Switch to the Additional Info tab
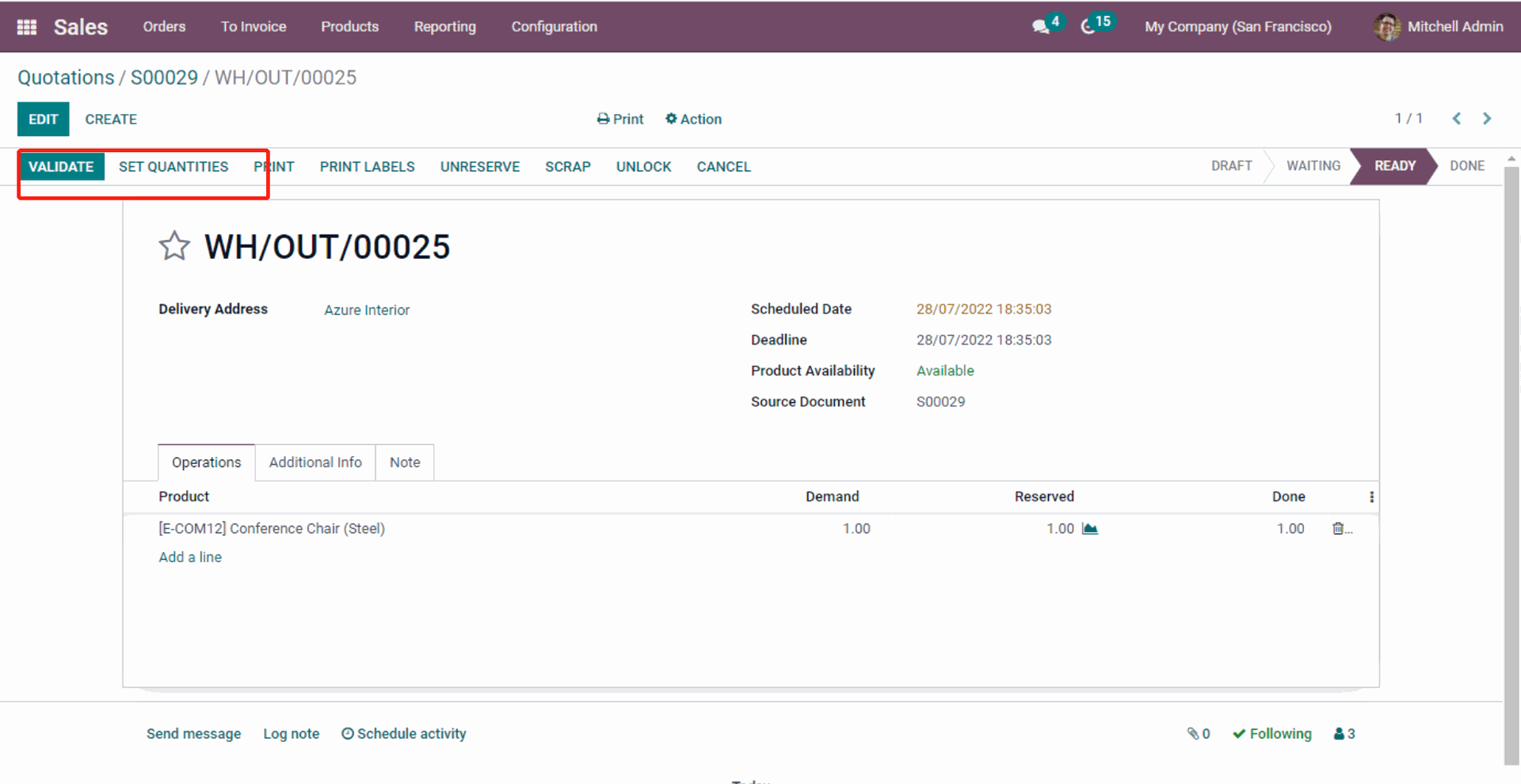Image resolution: width=1521 pixels, height=784 pixels. (315, 462)
